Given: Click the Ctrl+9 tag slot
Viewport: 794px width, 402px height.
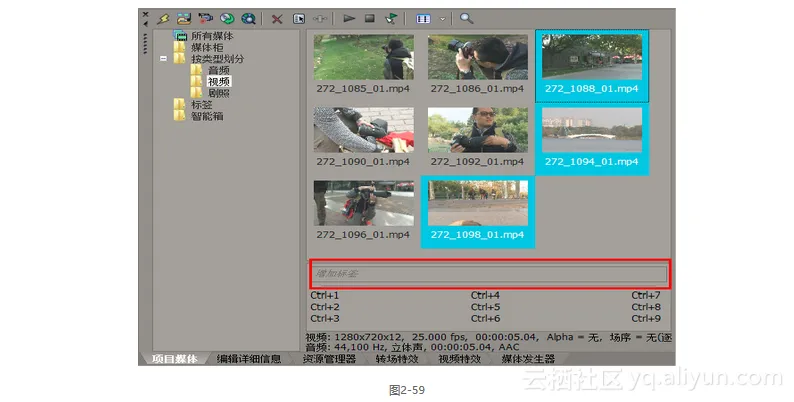Looking at the screenshot, I should tap(646, 318).
